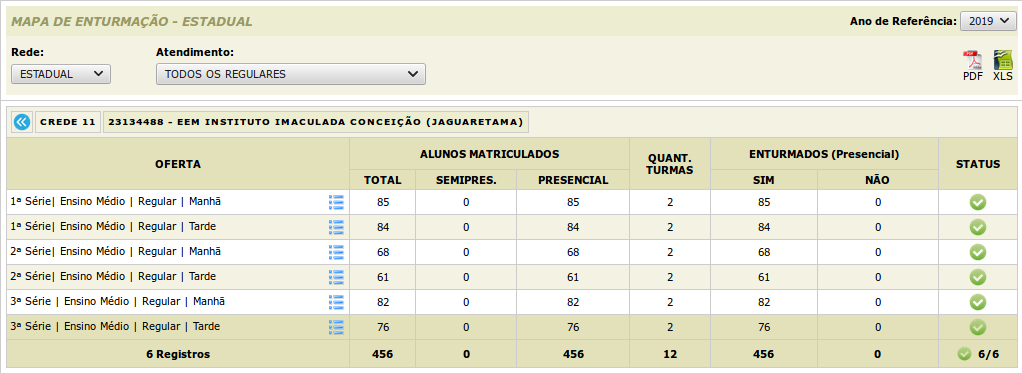Click total value 76 for 3ª Série Tarde
The height and width of the screenshot is (373, 1022).
[x=383, y=327]
